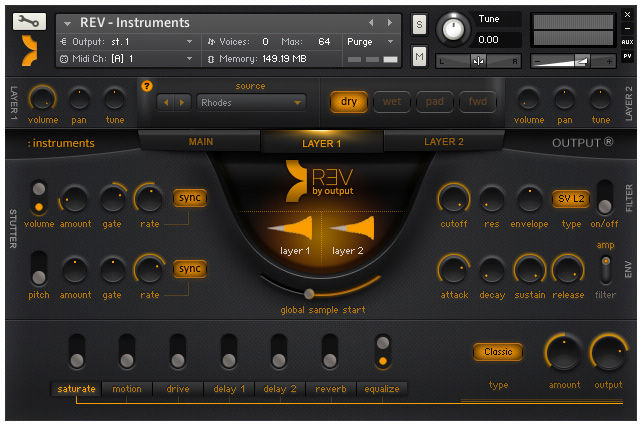The image size is (642, 426).
Task: Click the volume stutter gate knob
Action: click(x=112, y=199)
